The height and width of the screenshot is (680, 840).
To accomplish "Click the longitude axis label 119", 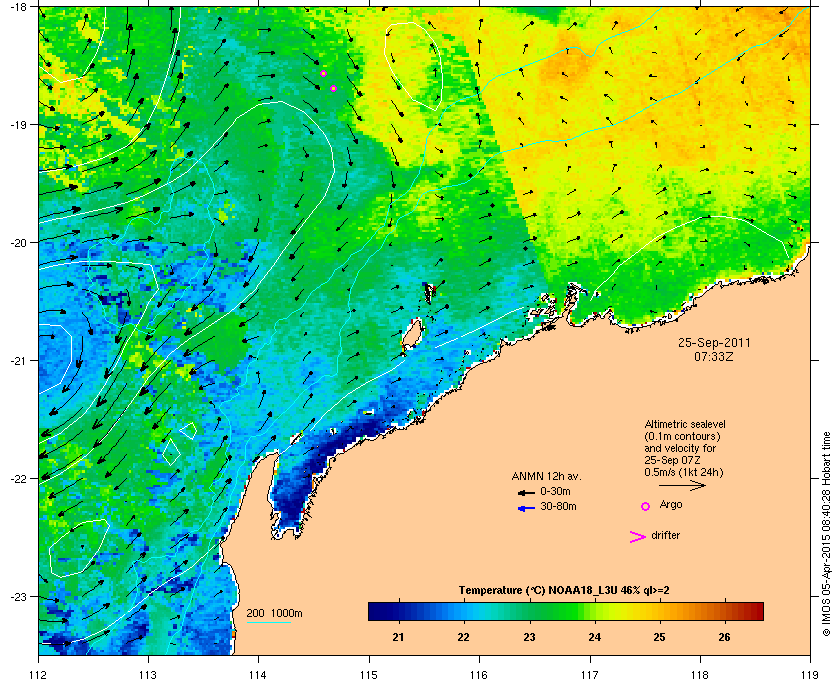I will [811, 674].
